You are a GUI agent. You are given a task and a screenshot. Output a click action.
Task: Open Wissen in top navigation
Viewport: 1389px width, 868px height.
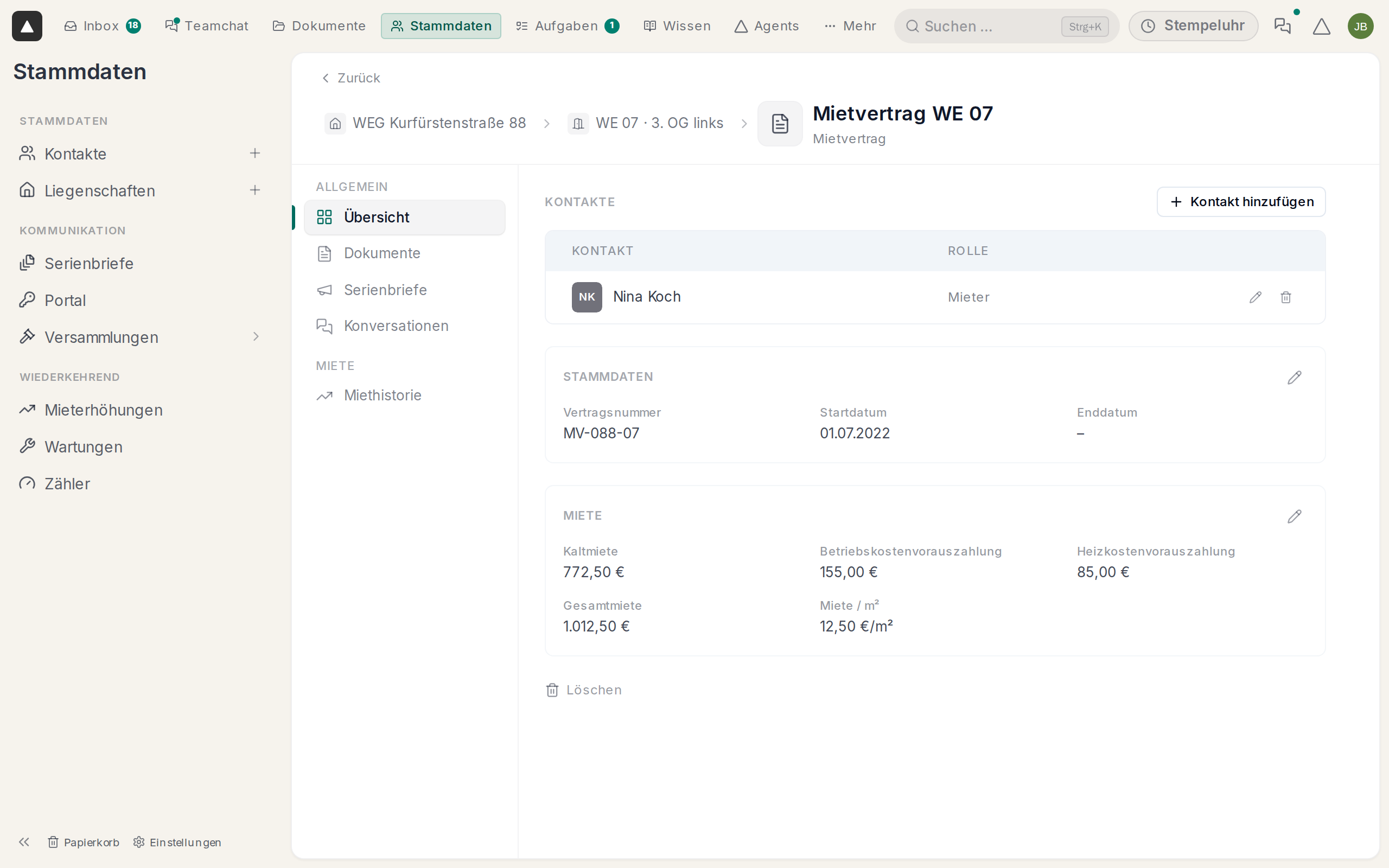pyautogui.click(x=677, y=26)
